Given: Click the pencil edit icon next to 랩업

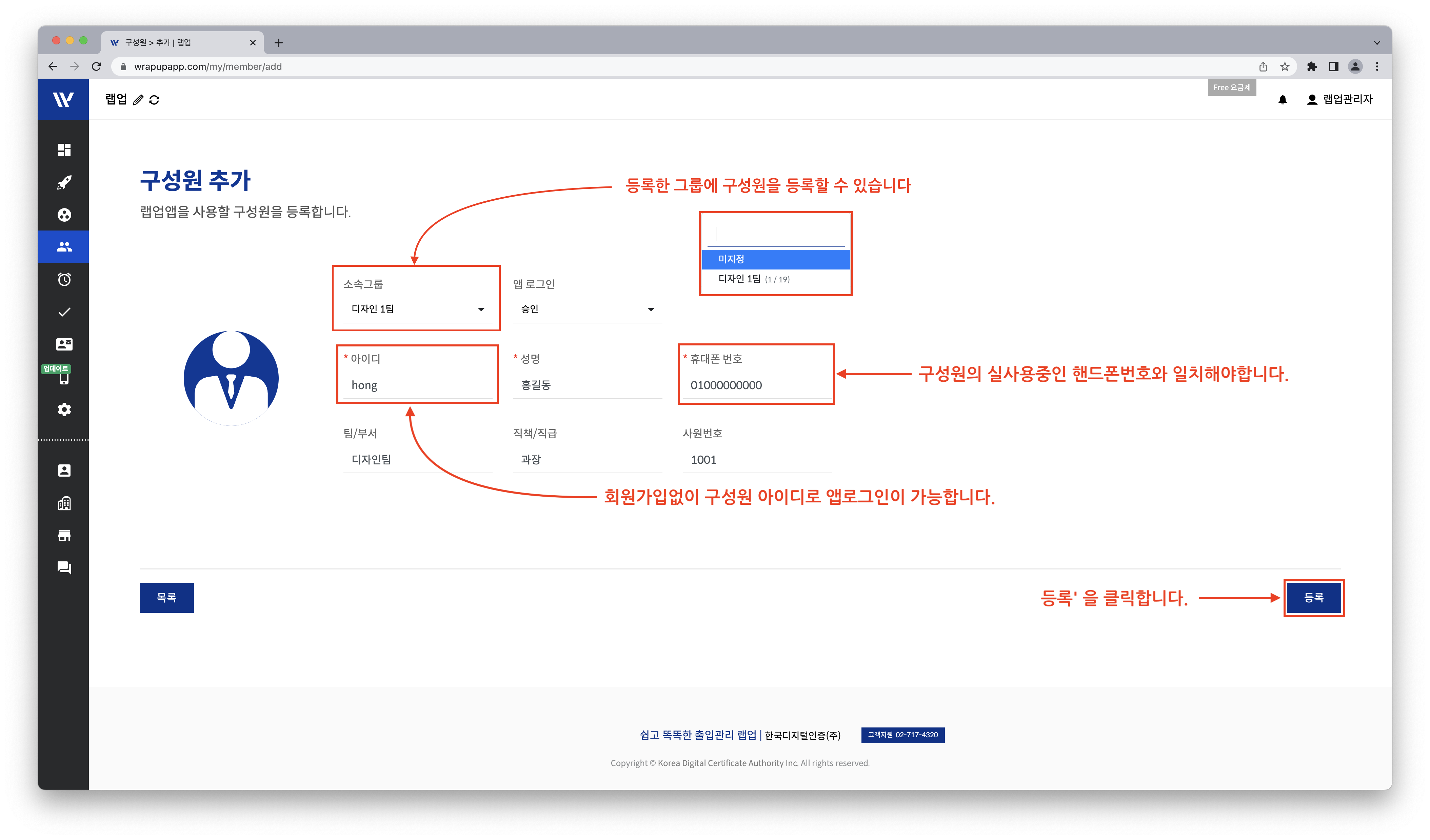Looking at the screenshot, I should click(x=138, y=100).
